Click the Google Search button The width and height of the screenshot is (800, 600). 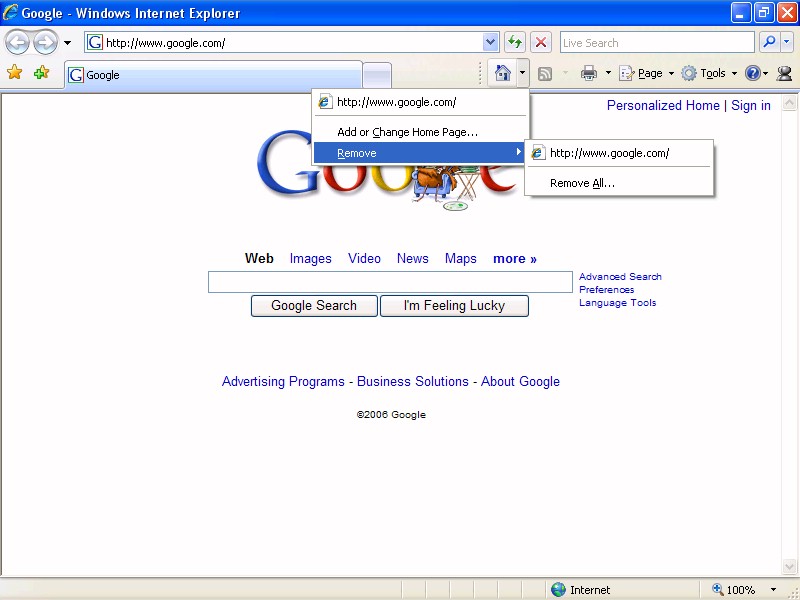pyautogui.click(x=314, y=306)
